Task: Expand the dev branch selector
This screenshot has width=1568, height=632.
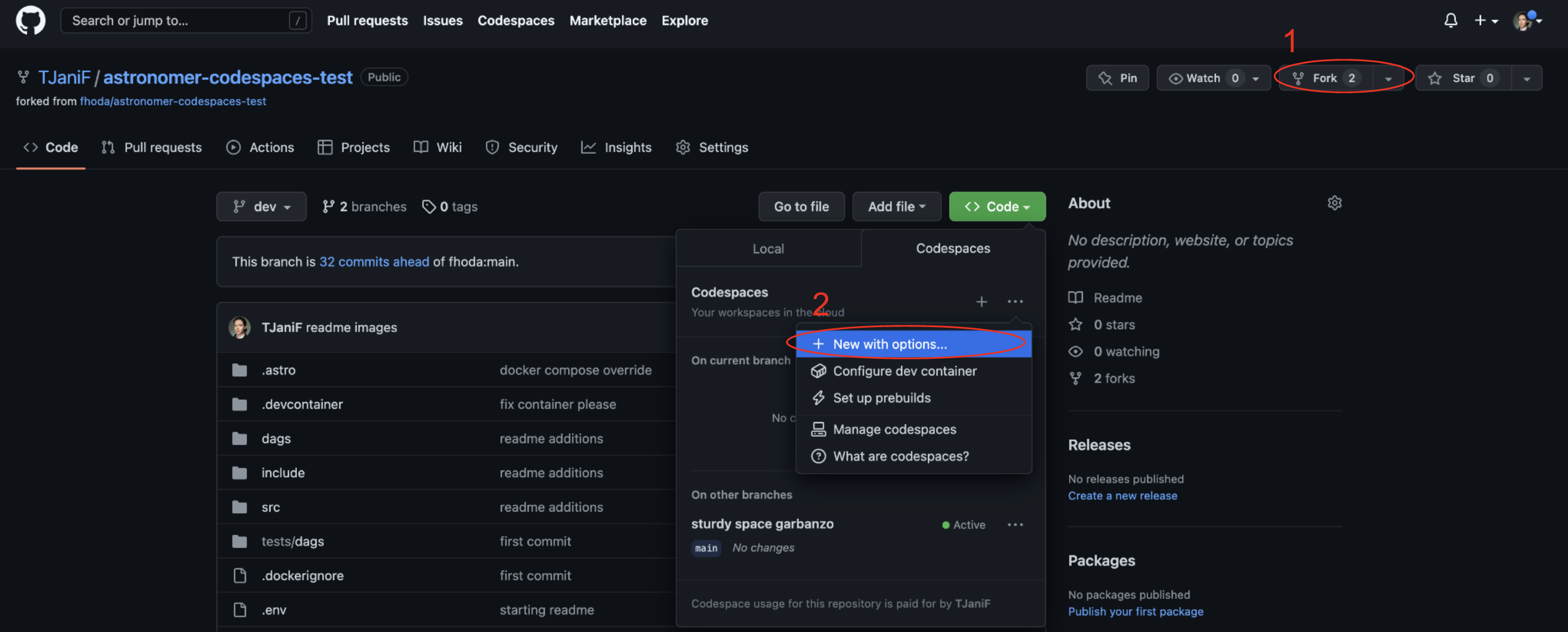Action: pyautogui.click(x=261, y=207)
